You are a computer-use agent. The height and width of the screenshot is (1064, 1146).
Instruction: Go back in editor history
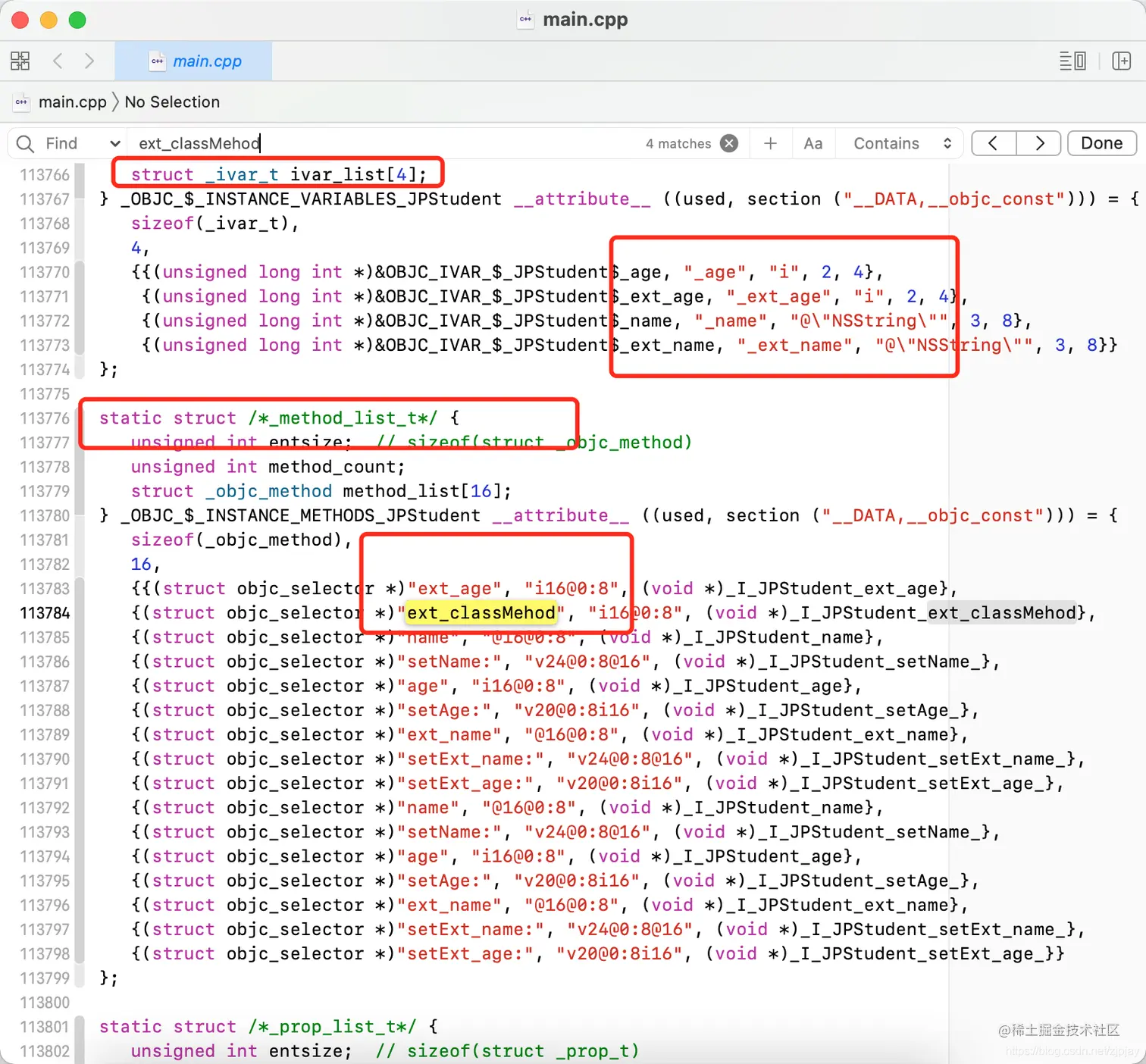(x=58, y=61)
